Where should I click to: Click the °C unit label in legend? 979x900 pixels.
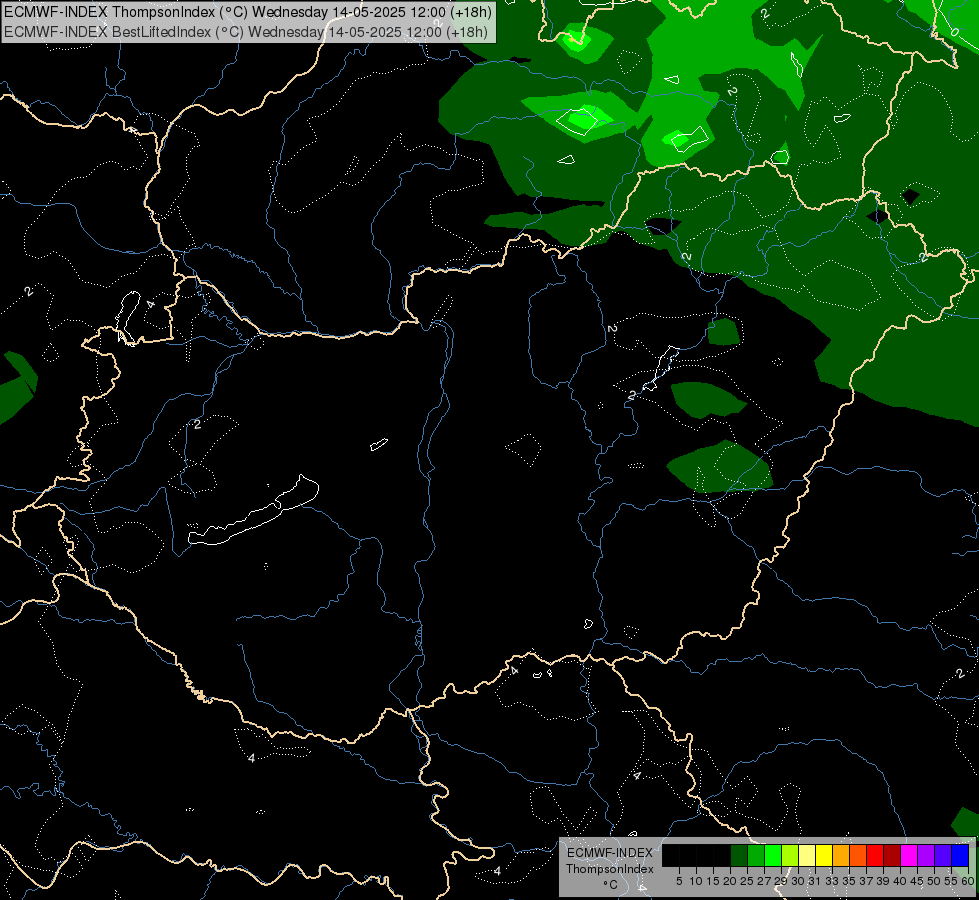[x=611, y=885]
